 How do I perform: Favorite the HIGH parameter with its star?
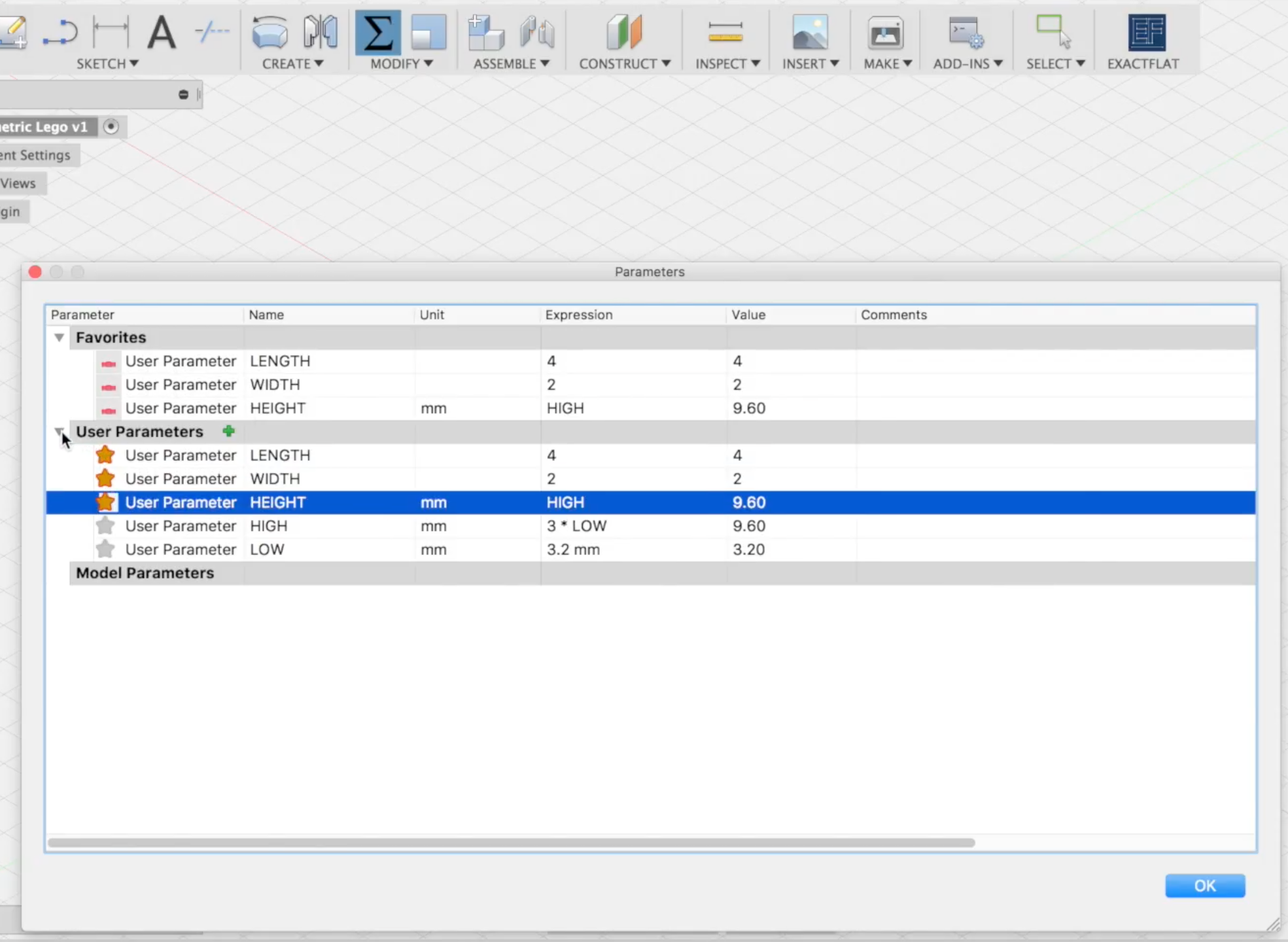tap(105, 526)
